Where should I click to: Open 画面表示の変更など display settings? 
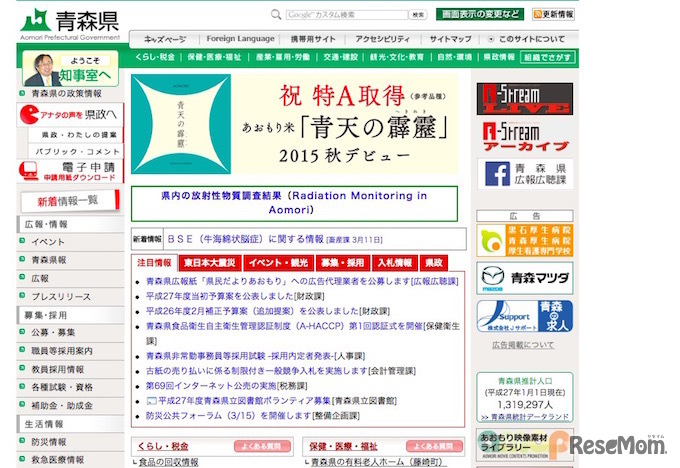tap(480, 14)
